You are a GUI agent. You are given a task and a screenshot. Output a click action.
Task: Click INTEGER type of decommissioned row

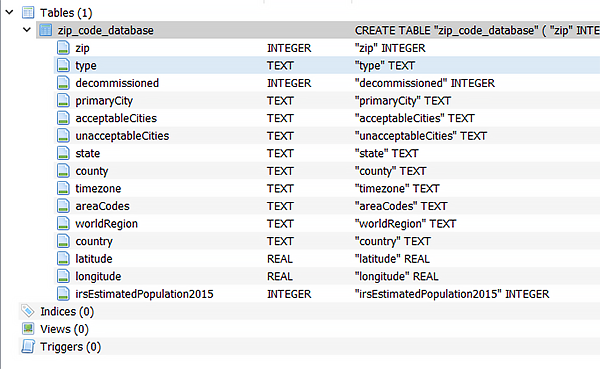point(289,83)
